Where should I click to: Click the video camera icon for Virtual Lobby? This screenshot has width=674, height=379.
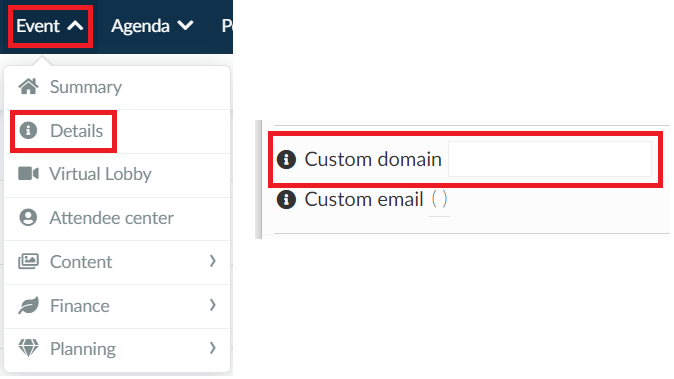[28, 174]
